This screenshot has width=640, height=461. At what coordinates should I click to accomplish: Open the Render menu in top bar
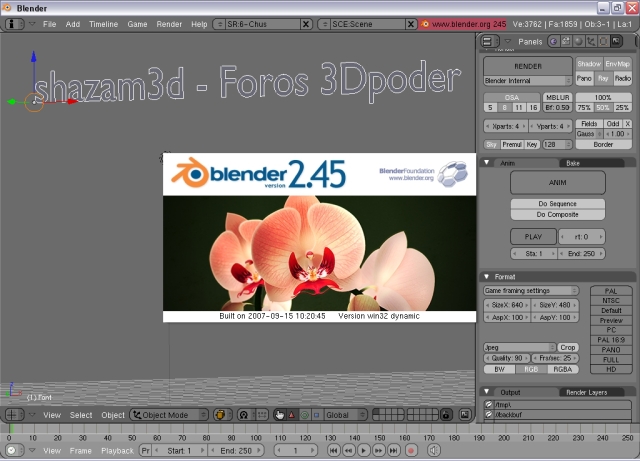(169, 24)
